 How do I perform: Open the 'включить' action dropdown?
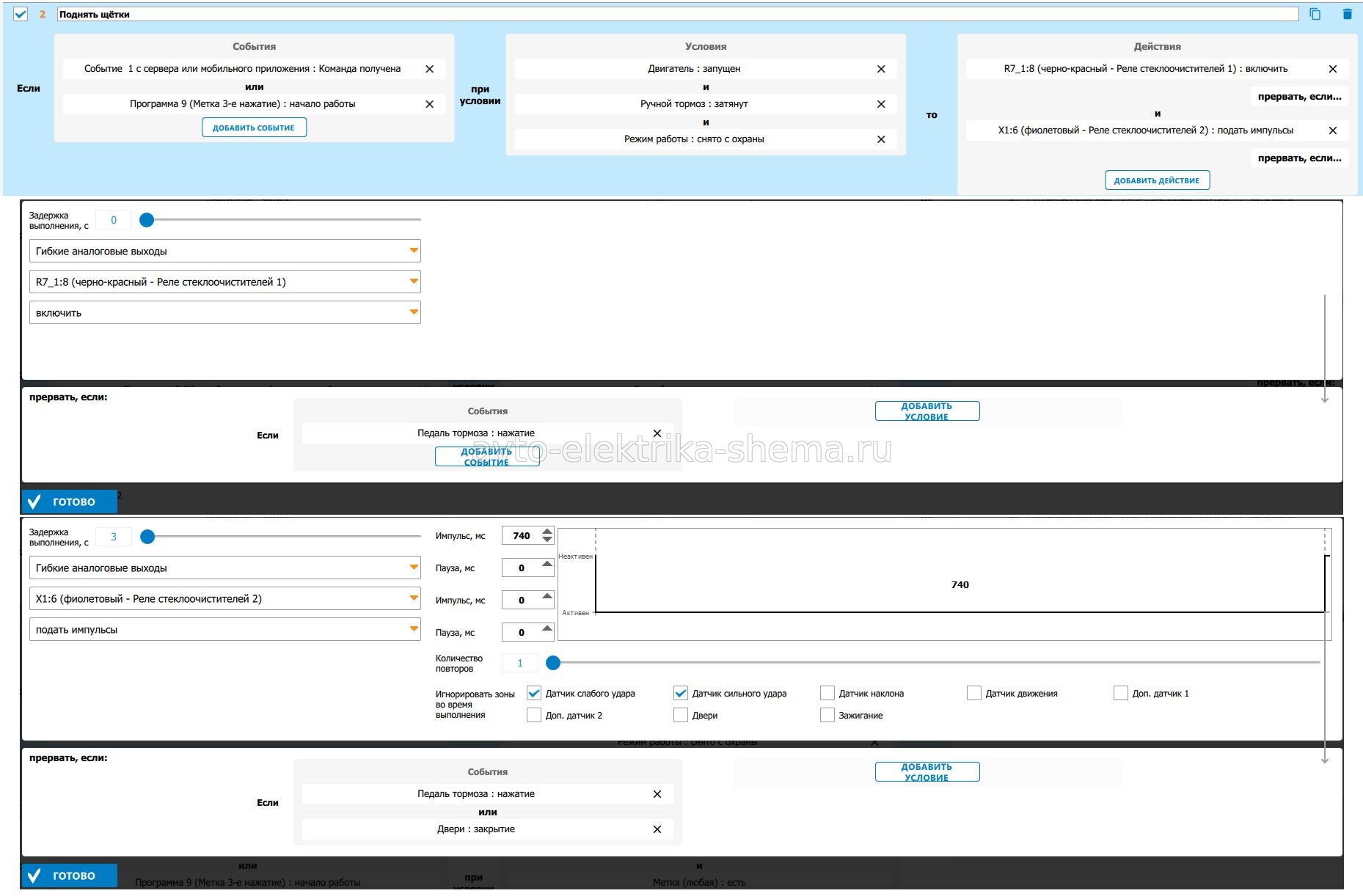pyautogui.click(x=224, y=313)
